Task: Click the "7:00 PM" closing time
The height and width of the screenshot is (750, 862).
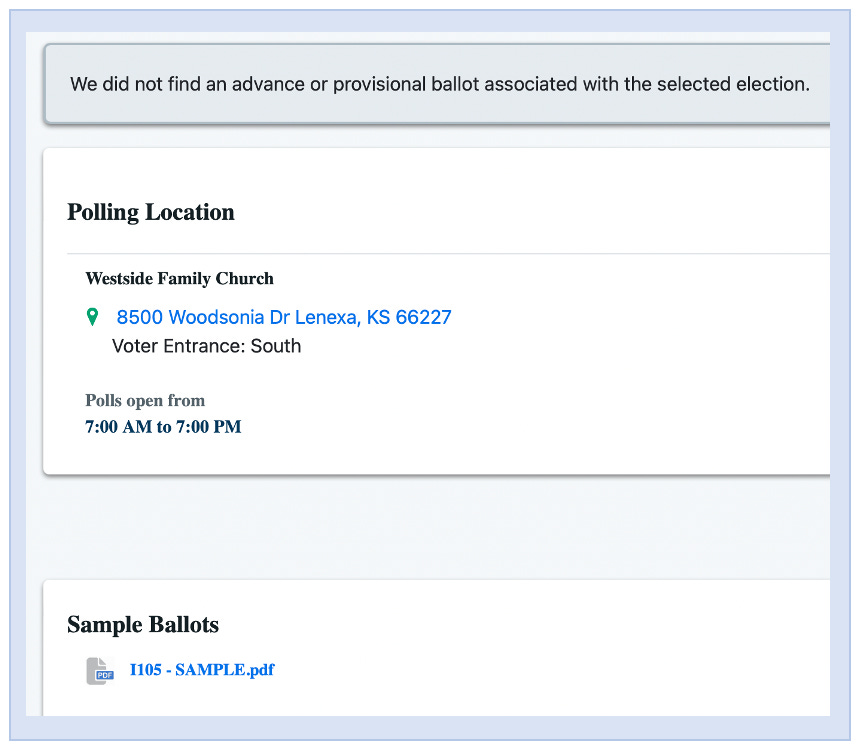Action: pyautogui.click(x=208, y=427)
